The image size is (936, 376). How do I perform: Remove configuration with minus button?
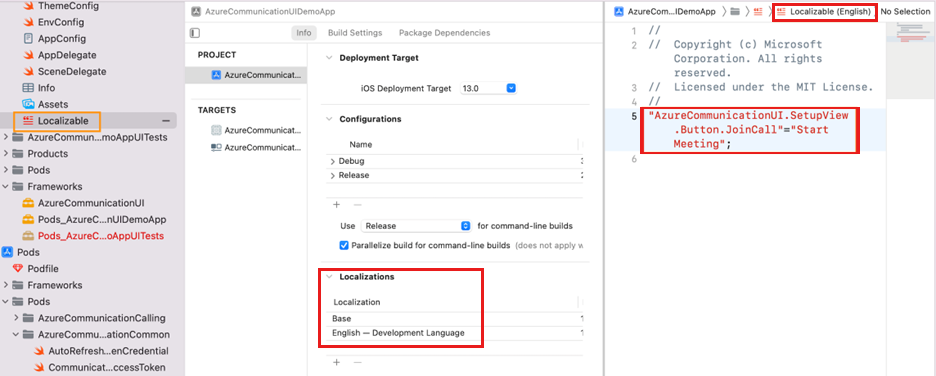pos(358,205)
